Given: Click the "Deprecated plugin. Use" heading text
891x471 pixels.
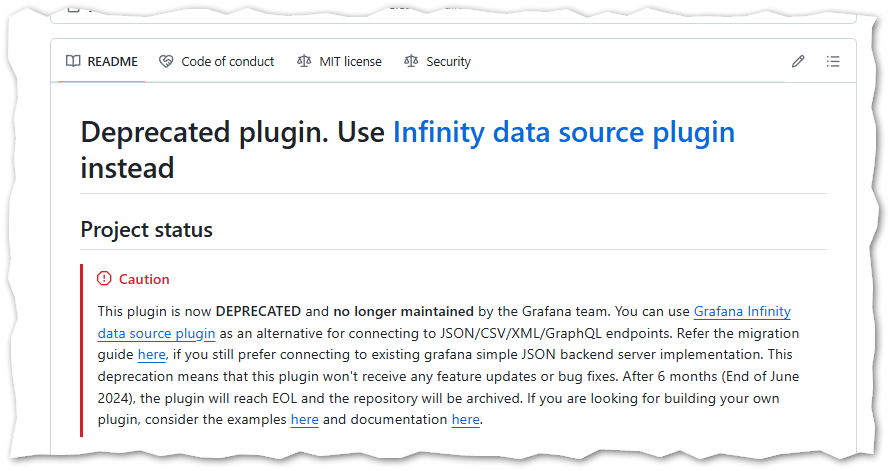Looking at the screenshot, I should tap(232, 132).
